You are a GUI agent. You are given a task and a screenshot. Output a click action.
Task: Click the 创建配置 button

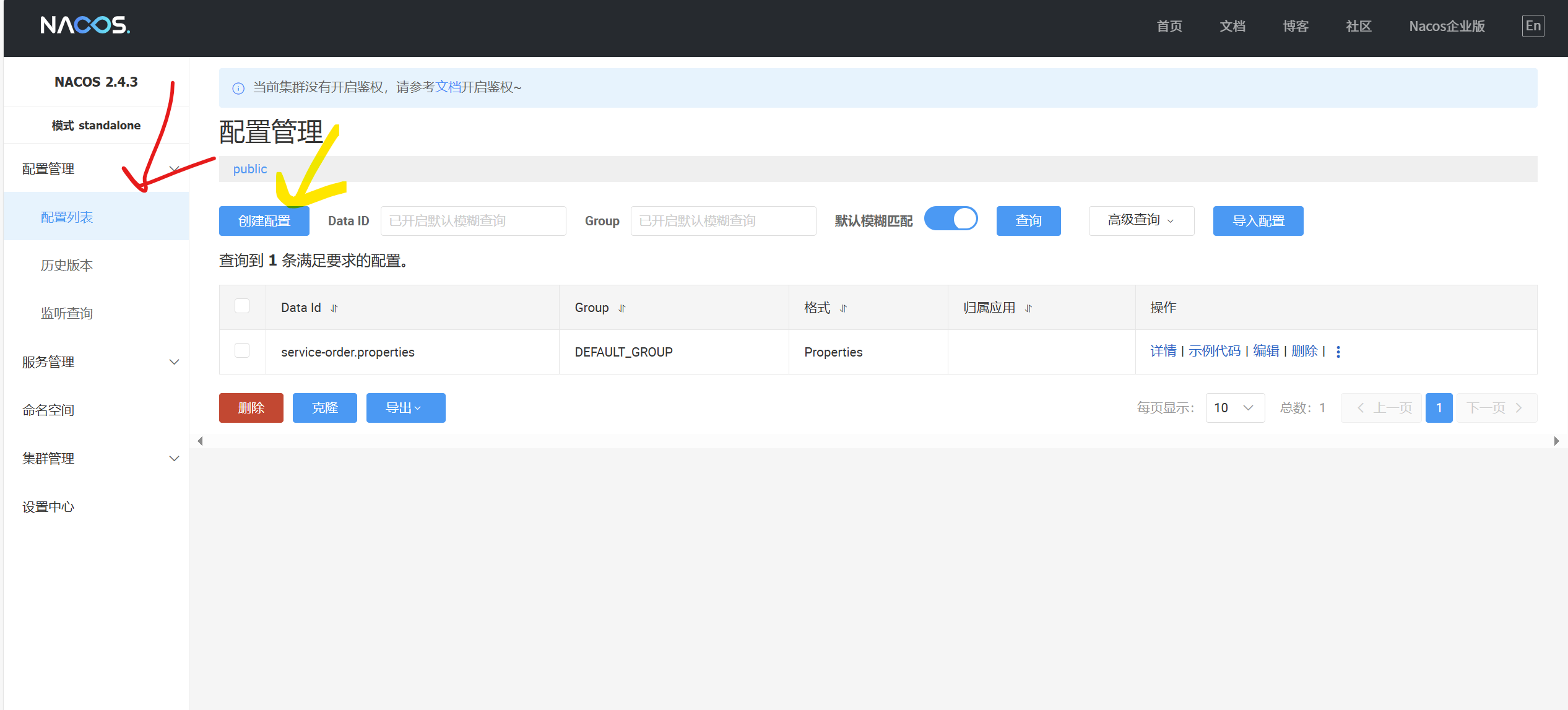[264, 221]
